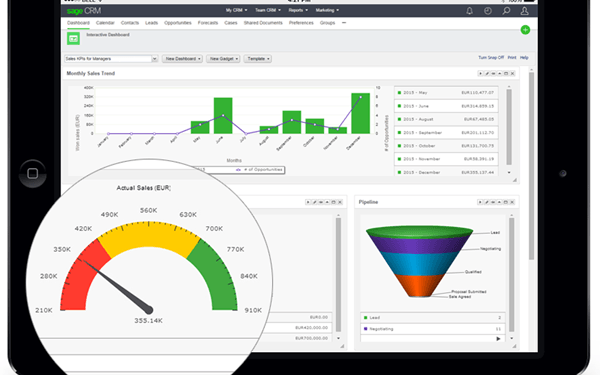Open the New Gadget dropdown button
This screenshot has width=600, height=375.
pyautogui.click(x=223, y=59)
